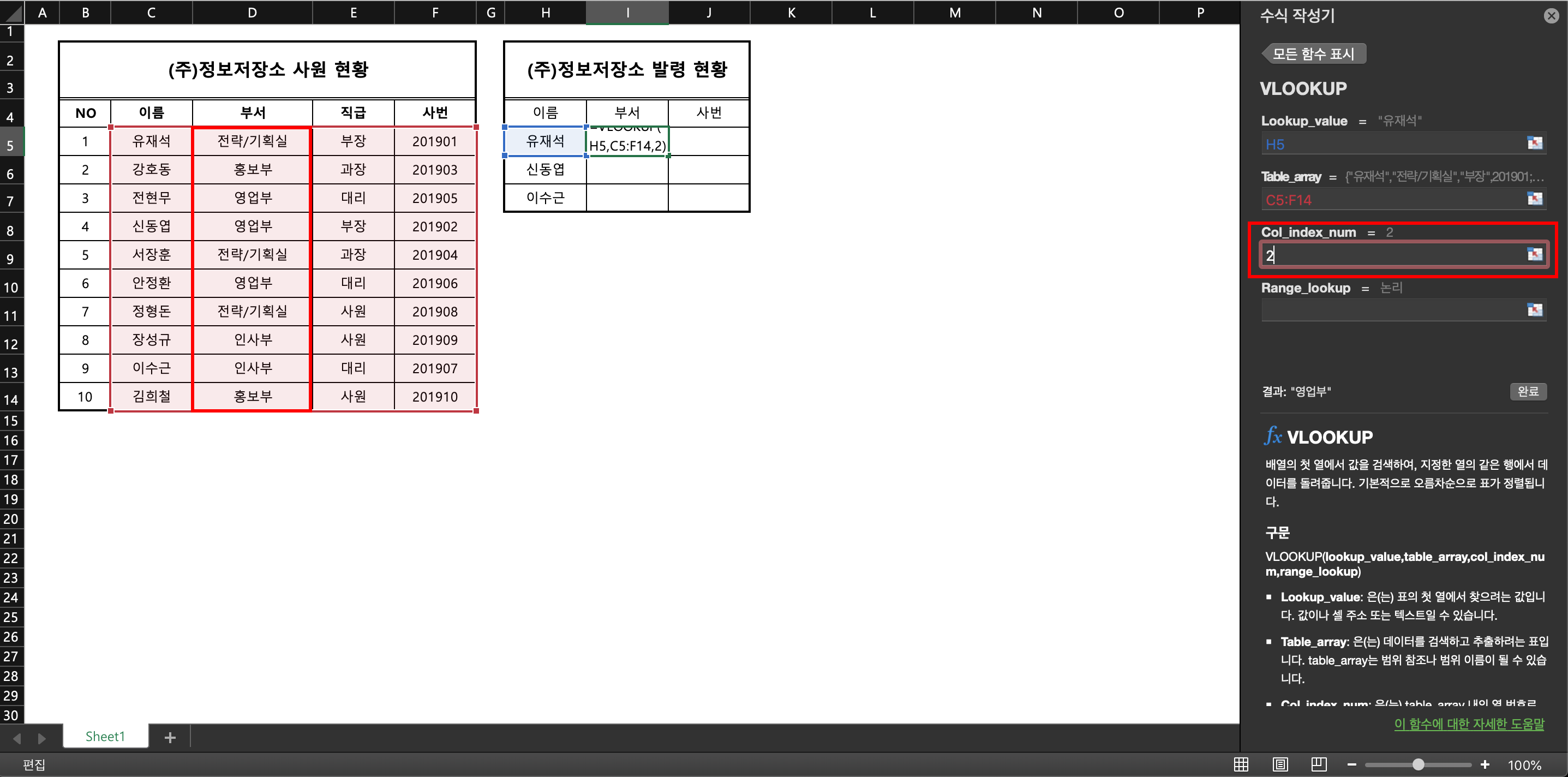Click the zoom slider handle

(1419, 764)
